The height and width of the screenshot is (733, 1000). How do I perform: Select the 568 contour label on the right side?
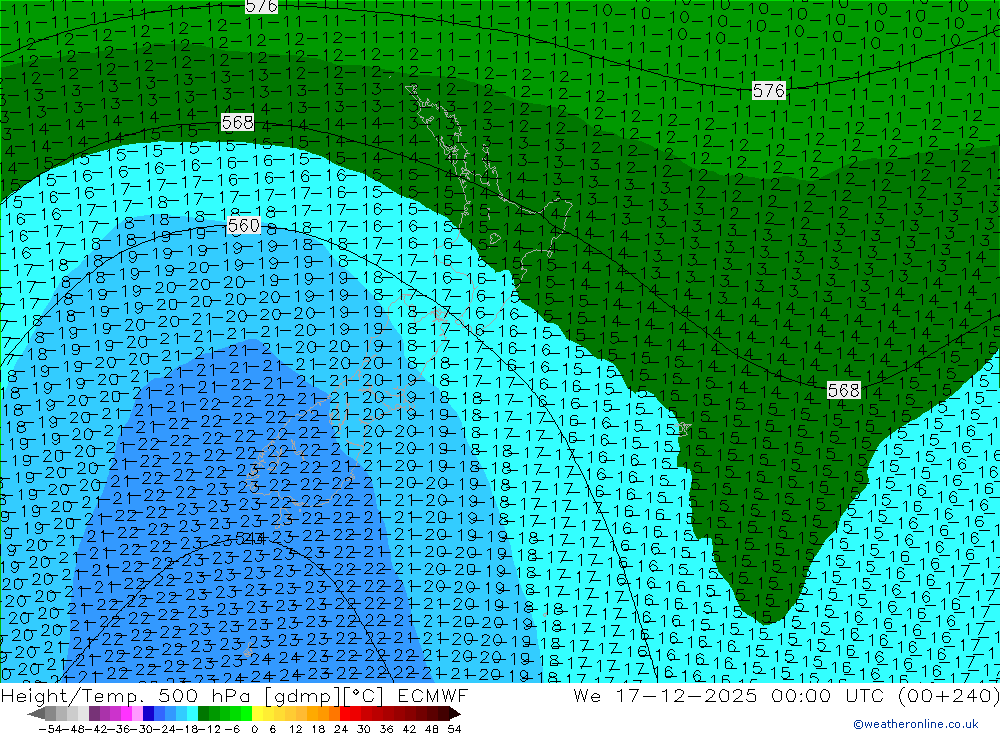coord(844,390)
